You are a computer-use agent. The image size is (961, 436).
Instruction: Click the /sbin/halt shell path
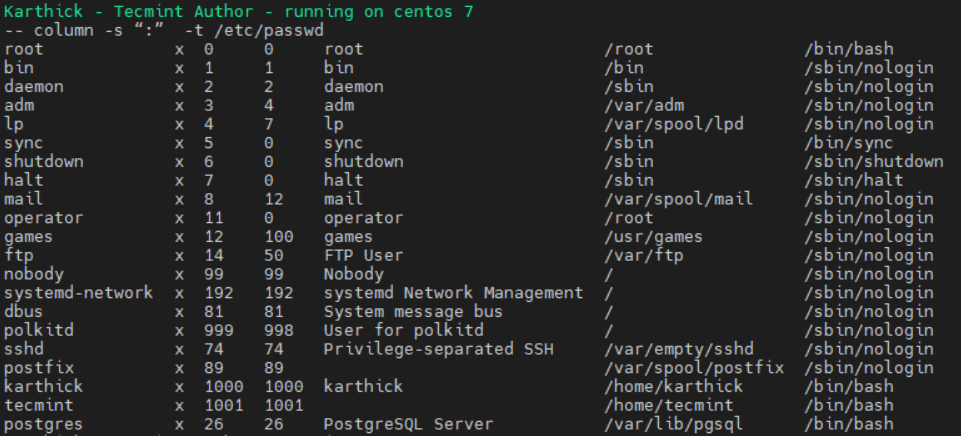tap(853, 180)
